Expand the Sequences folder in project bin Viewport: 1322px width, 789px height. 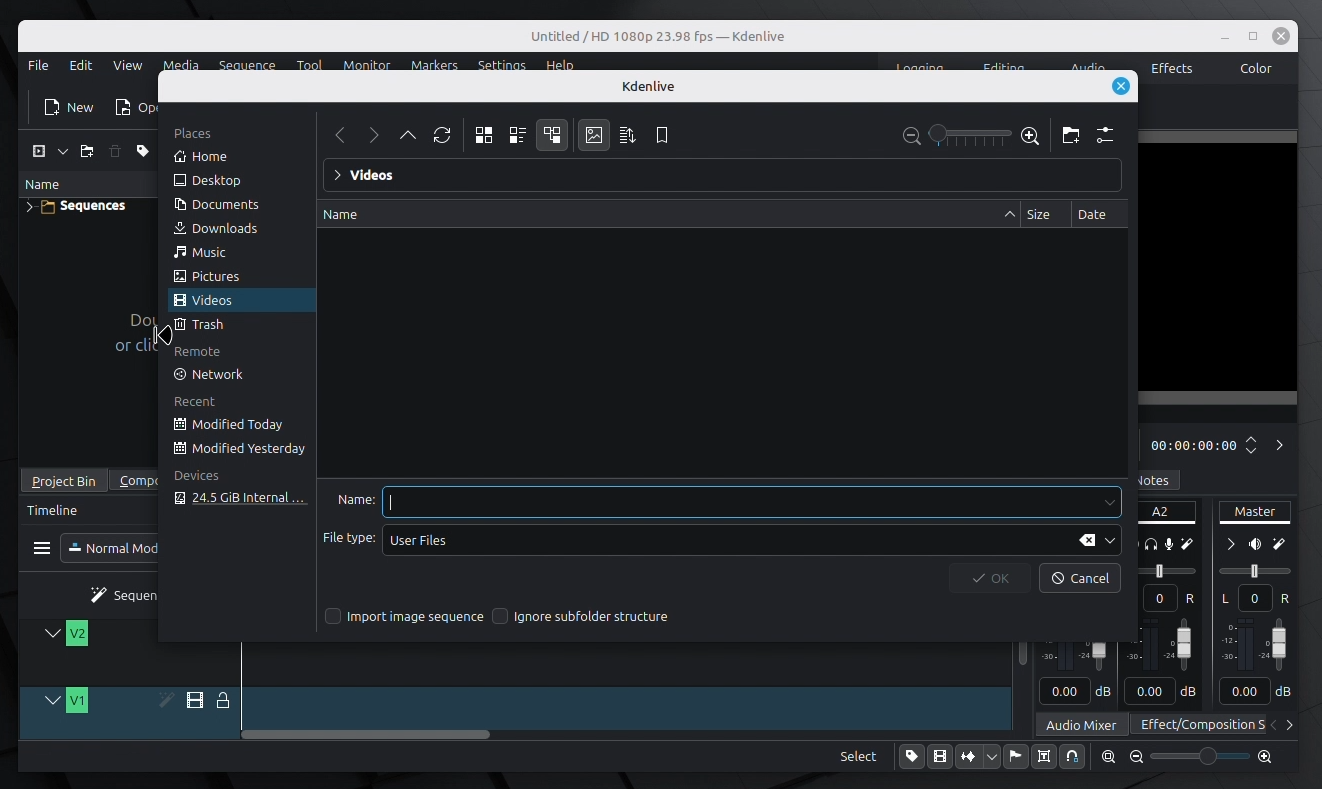[x=30, y=207]
